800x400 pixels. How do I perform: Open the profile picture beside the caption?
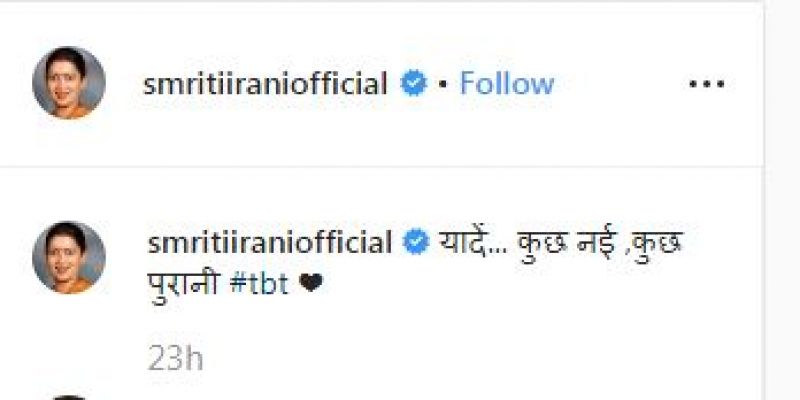69,257
